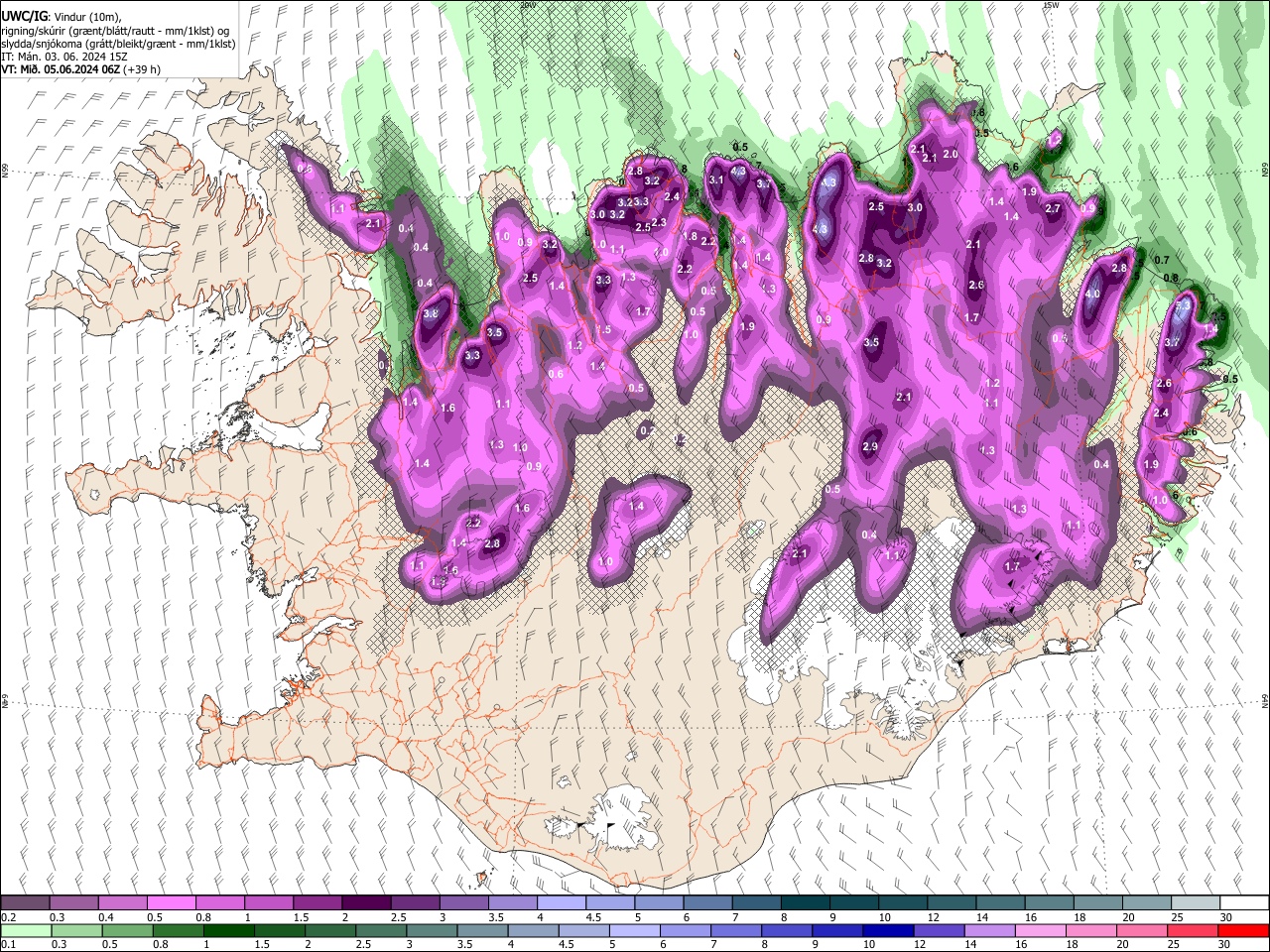Click the '15W' longitude label at top

(1052, 5)
